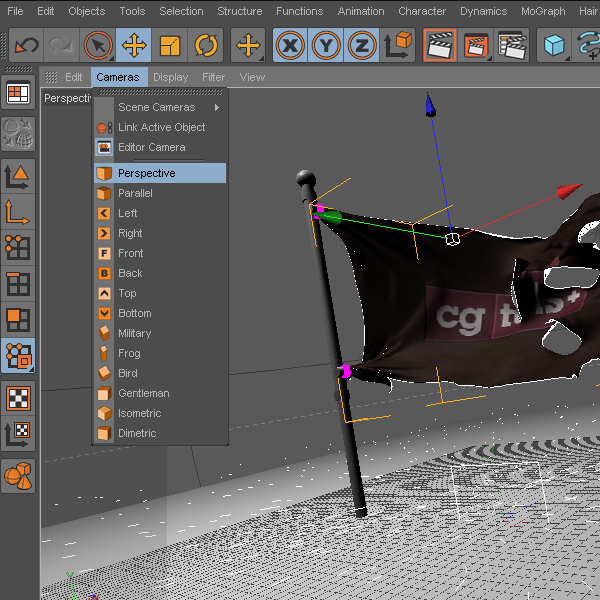The image size is (600, 600).
Task: Render the active view clapperboard
Action: click(x=440, y=45)
